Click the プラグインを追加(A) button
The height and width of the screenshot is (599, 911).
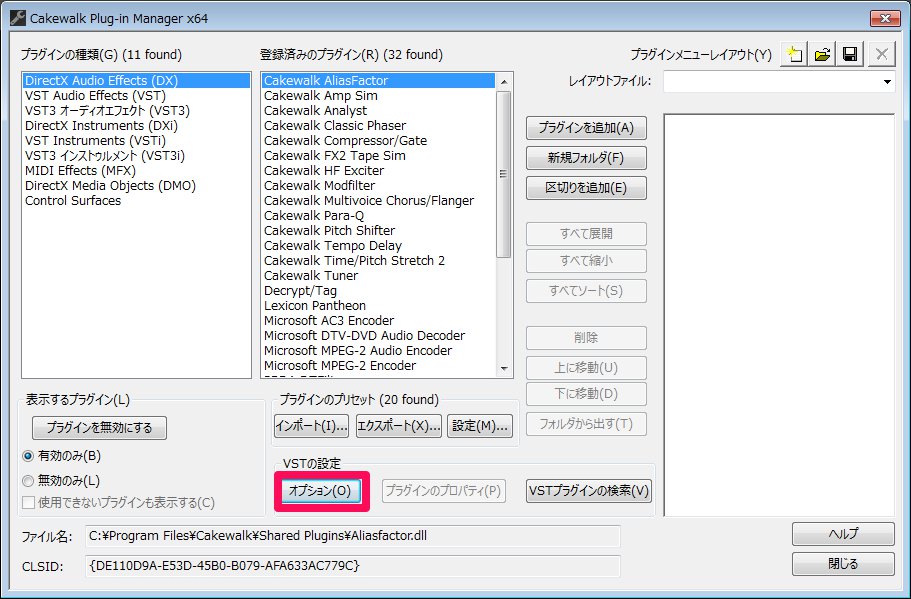click(x=586, y=128)
